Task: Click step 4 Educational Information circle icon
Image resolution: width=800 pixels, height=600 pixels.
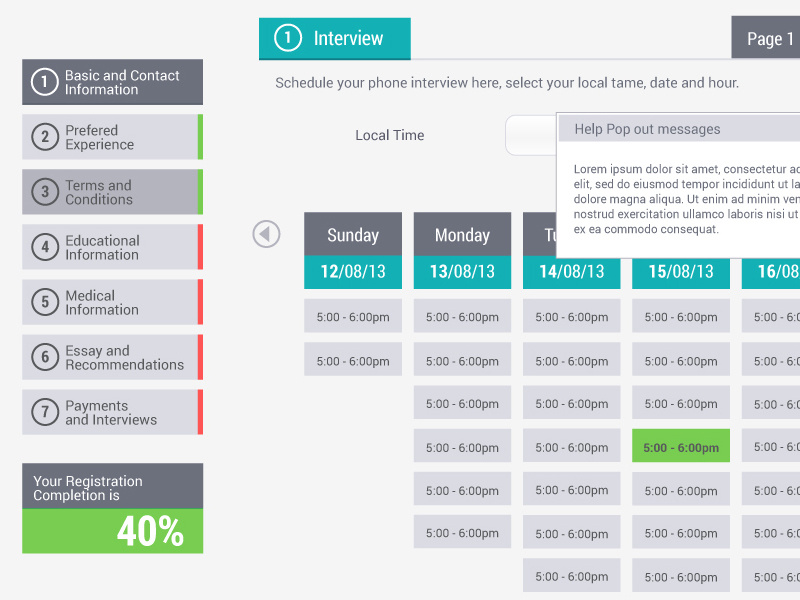Action: tap(44, 247)
